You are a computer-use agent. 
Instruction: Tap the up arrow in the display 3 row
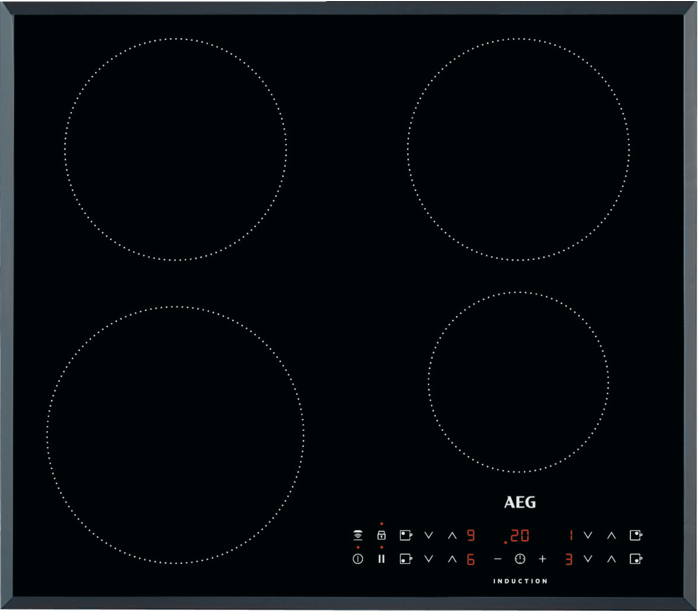tap(612, 559)
